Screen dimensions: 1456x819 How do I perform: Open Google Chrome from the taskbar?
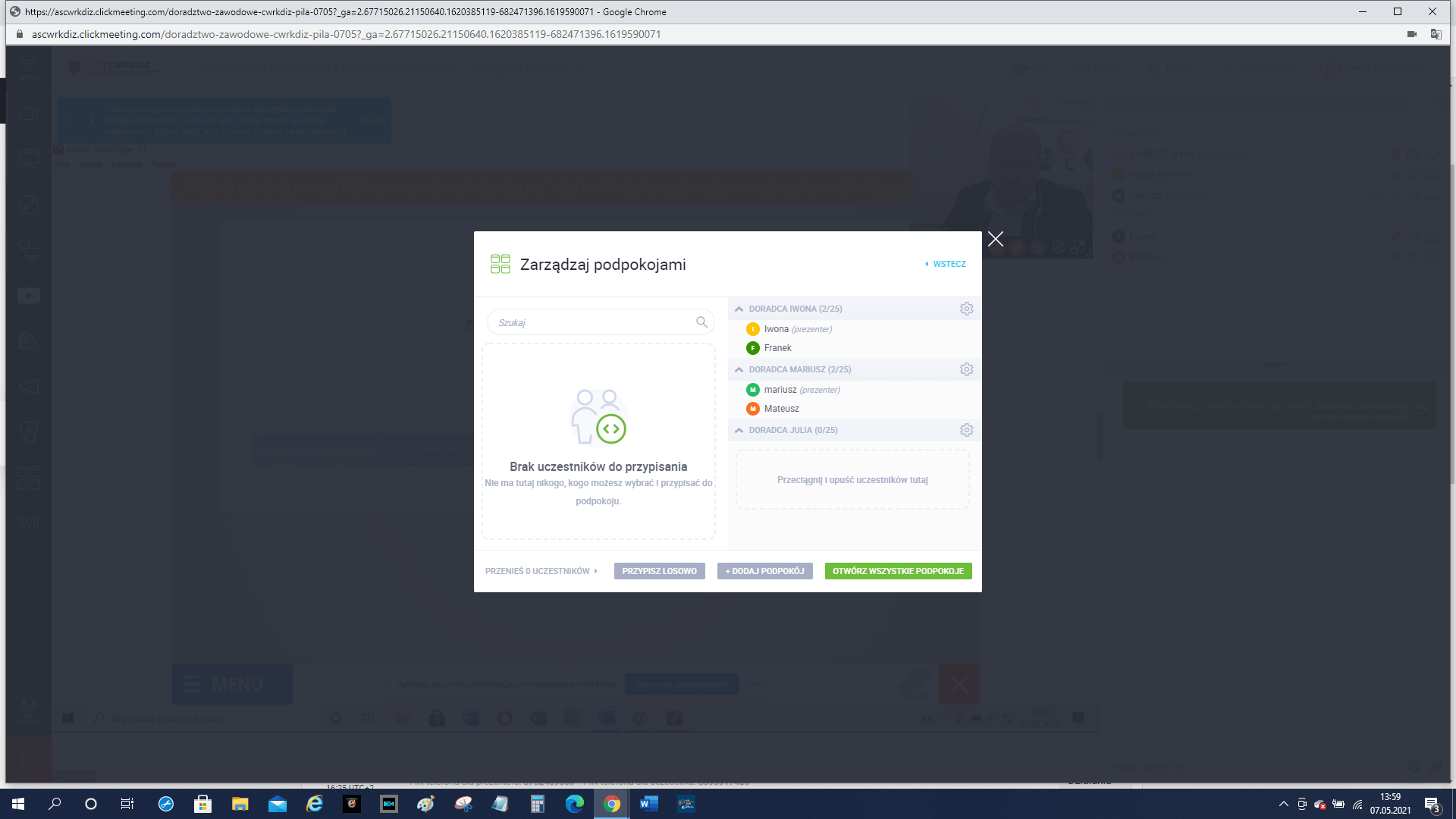coord(612,804)
